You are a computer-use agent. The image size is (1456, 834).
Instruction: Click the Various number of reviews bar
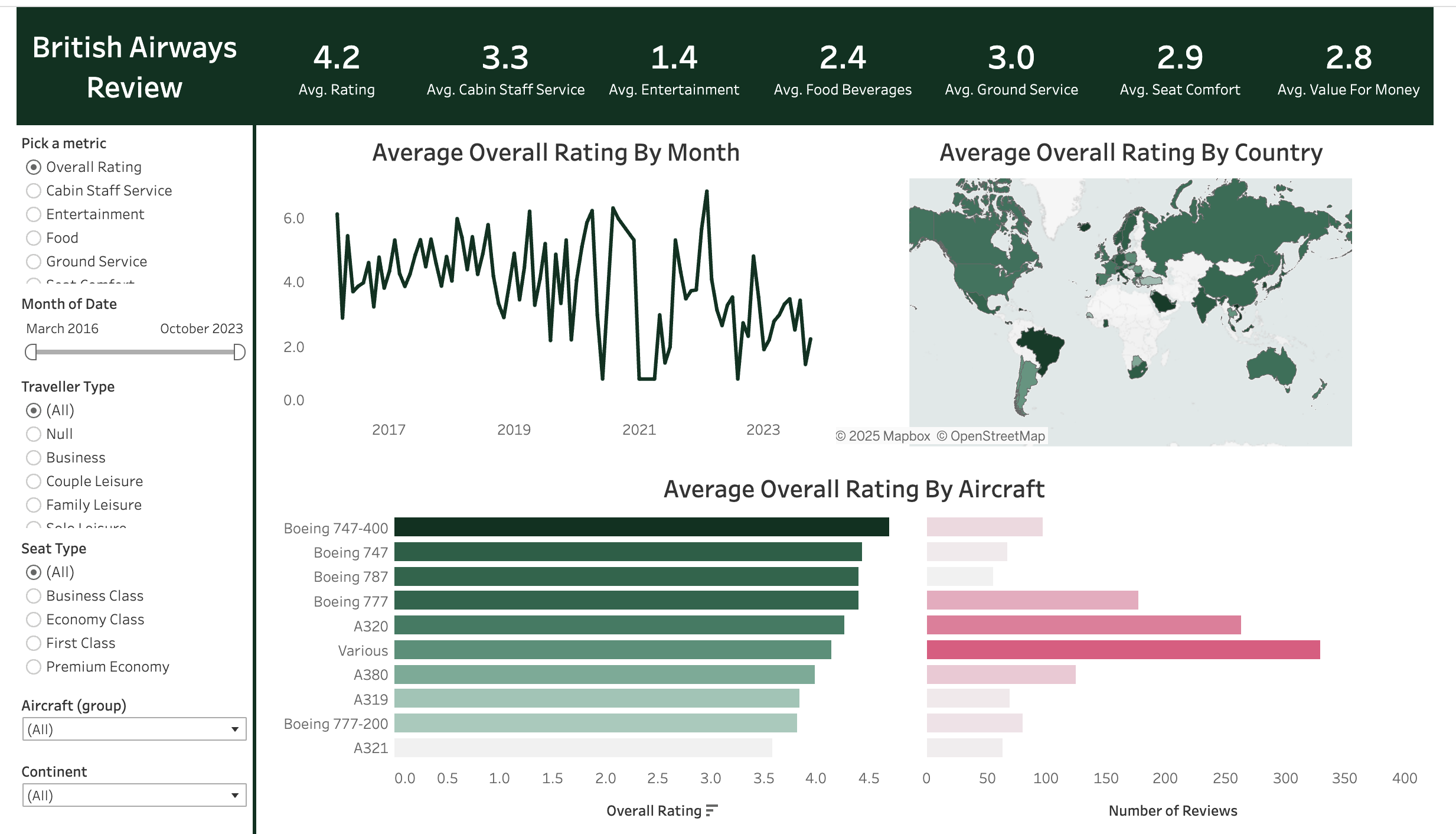click(x=1124, y=650)
